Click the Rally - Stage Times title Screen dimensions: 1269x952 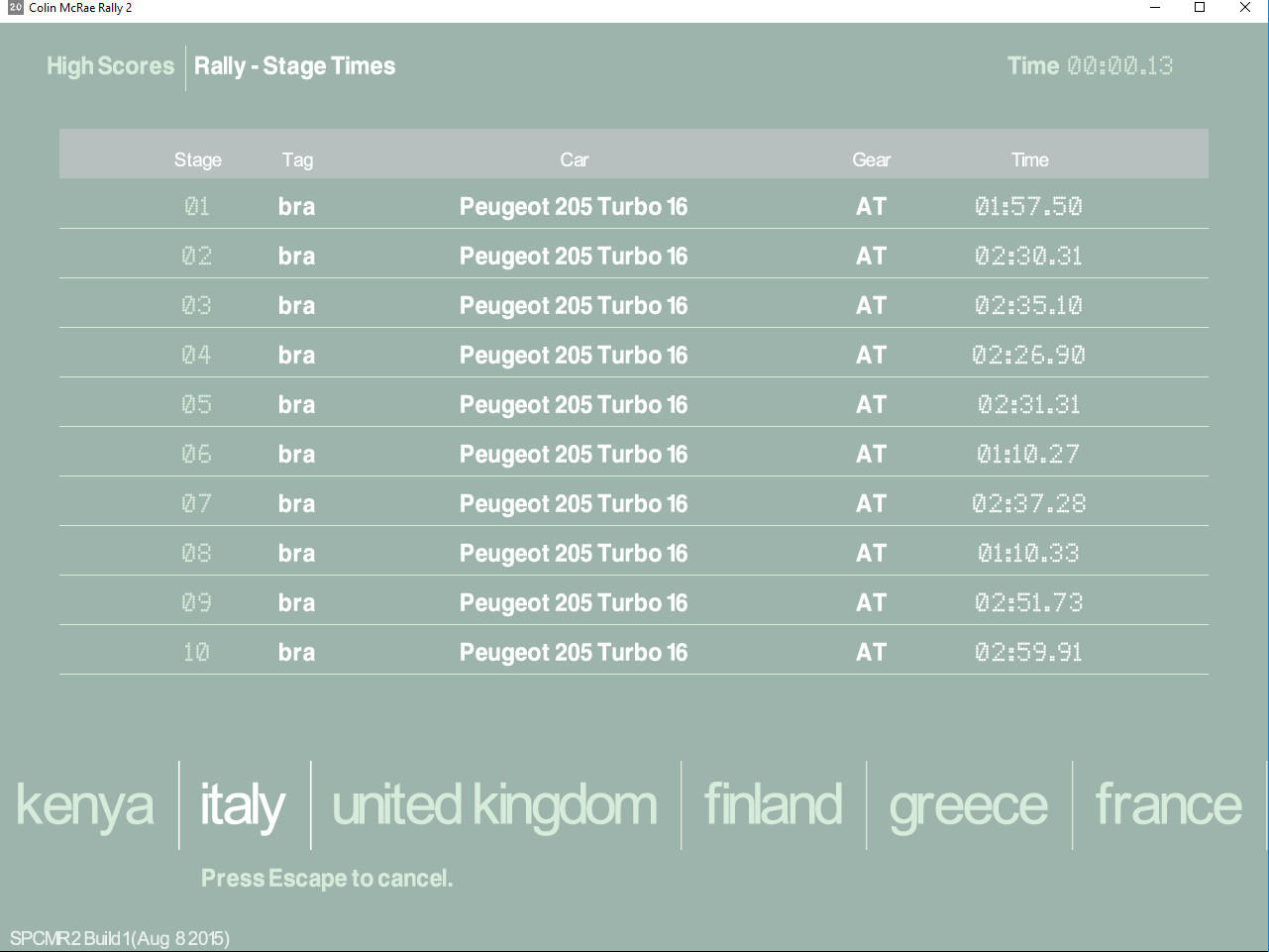pos(294,66)
